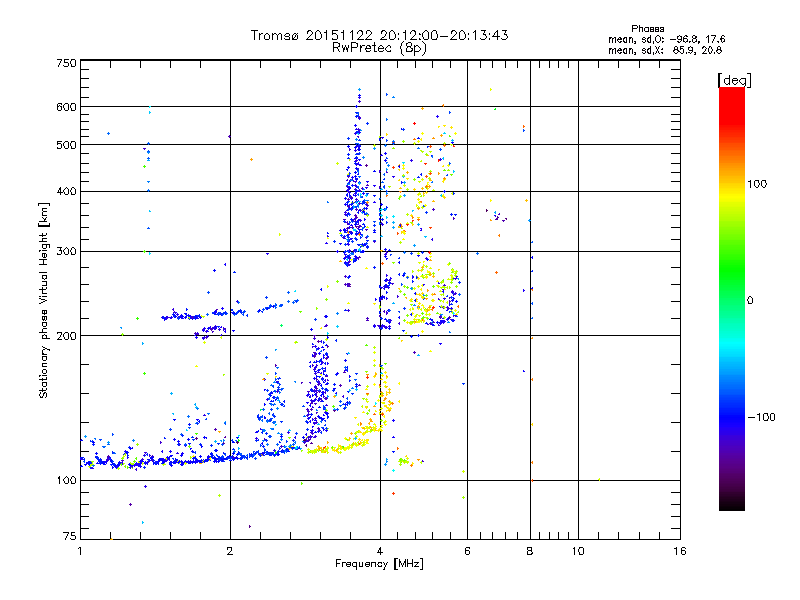Screen dimensions: 800x600
Task: Click the '75' km height tick label
Action: tap(70, 536)
